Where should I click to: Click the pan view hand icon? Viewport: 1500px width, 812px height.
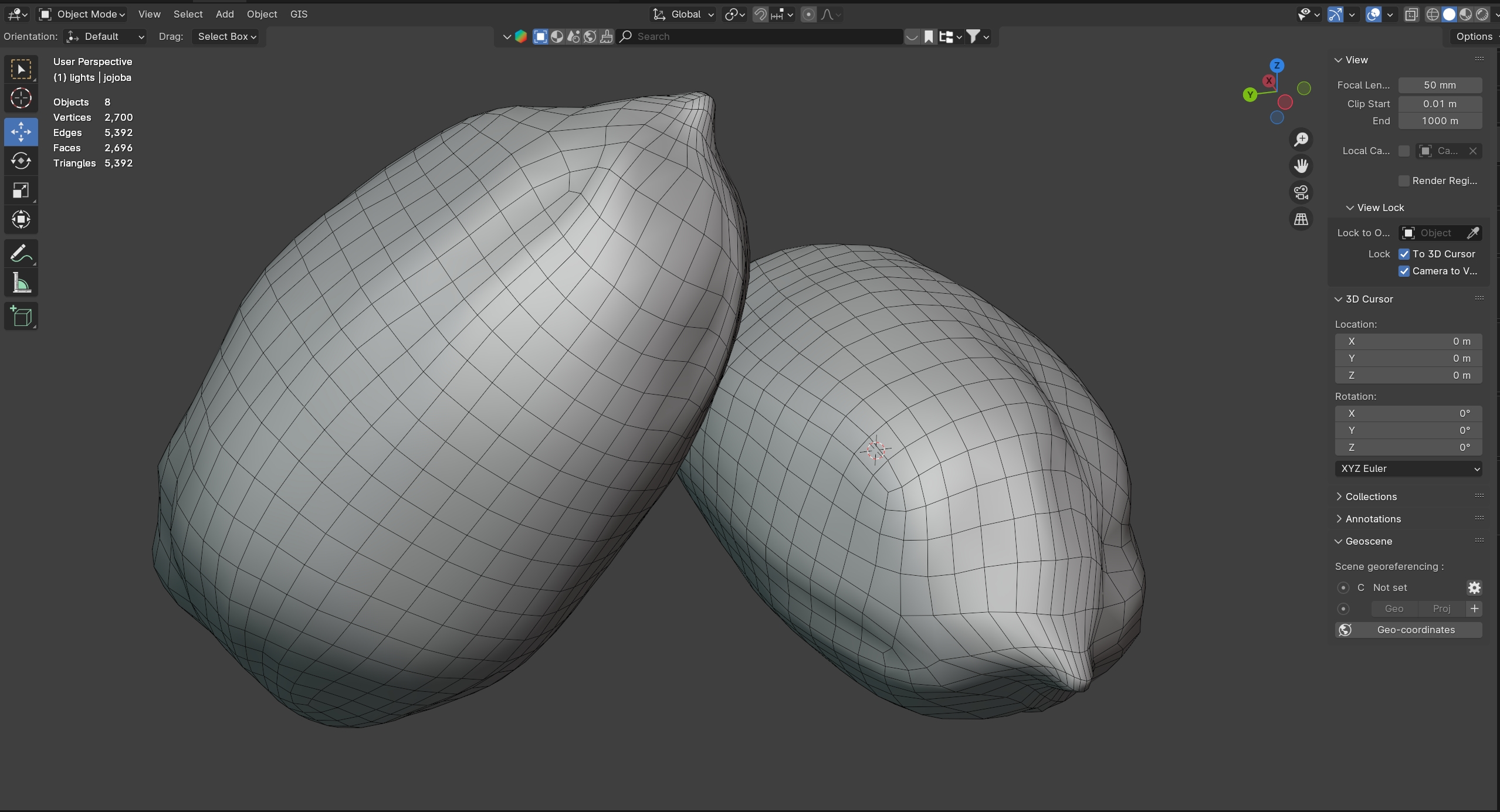pos(1301,166)
